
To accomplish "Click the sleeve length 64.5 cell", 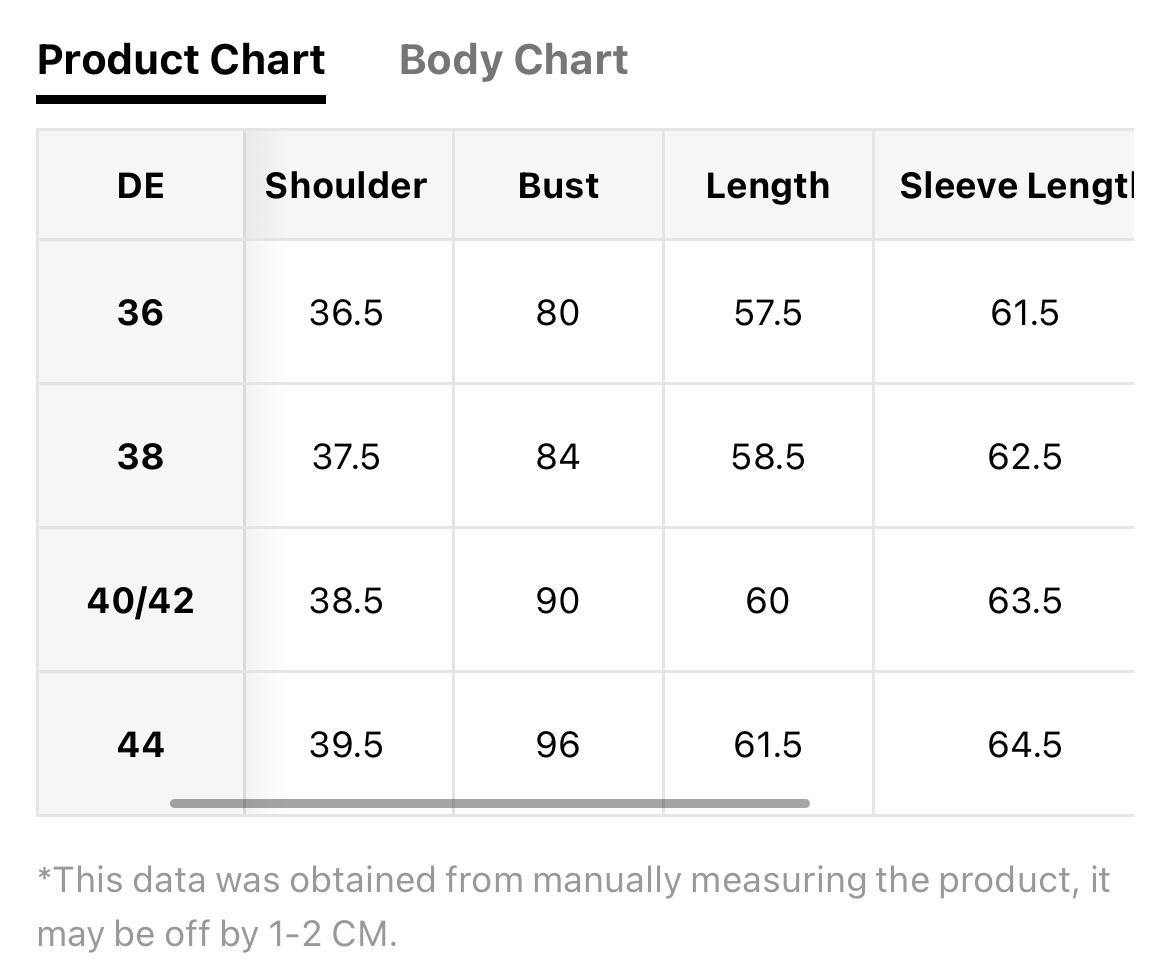I will [1004, 744].
